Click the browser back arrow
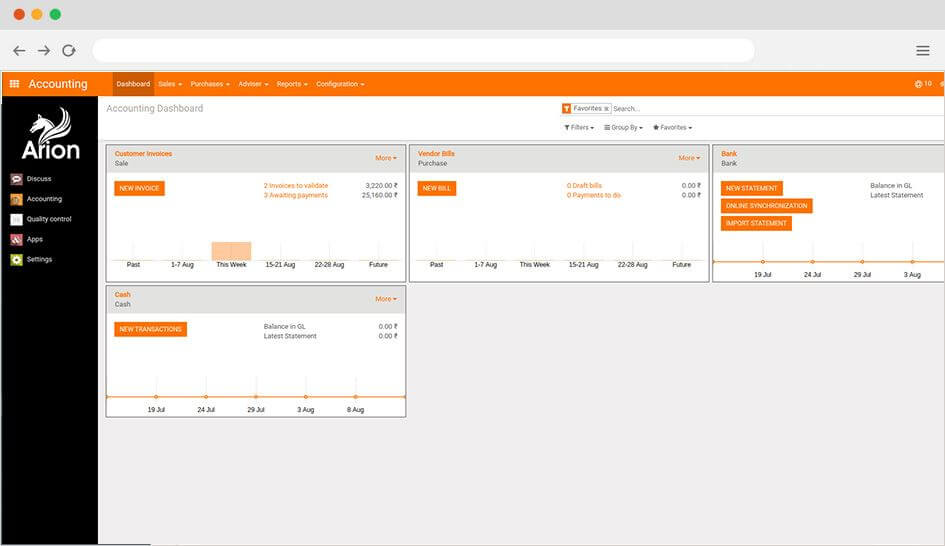 tap(19, 51)
